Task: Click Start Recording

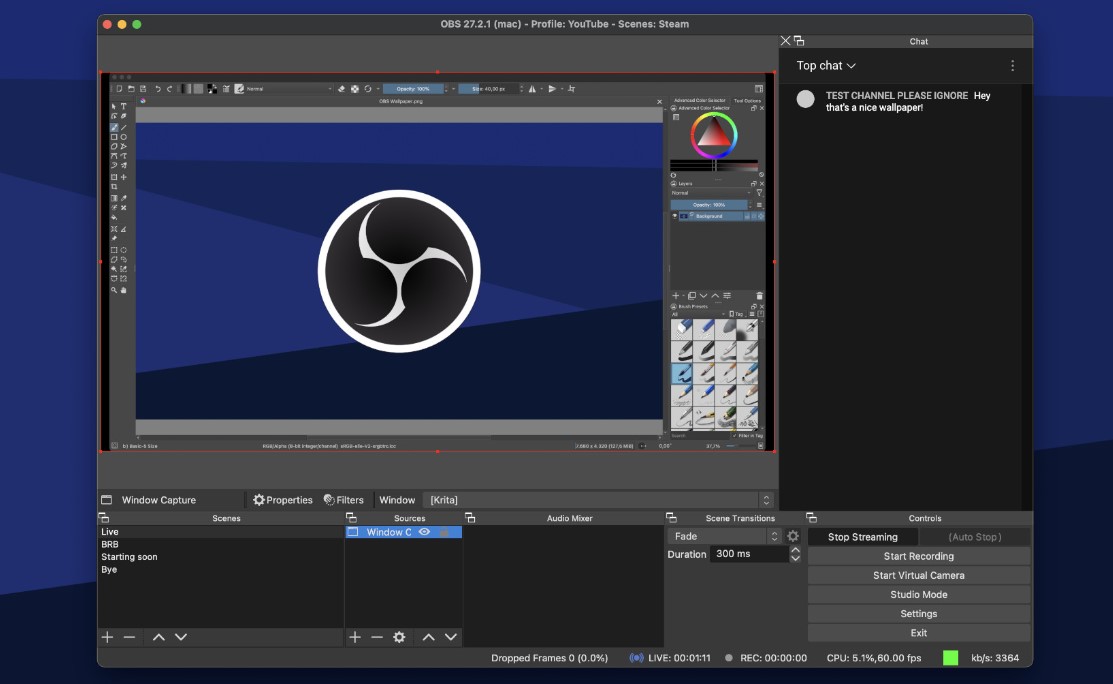Action: [918, 556]
